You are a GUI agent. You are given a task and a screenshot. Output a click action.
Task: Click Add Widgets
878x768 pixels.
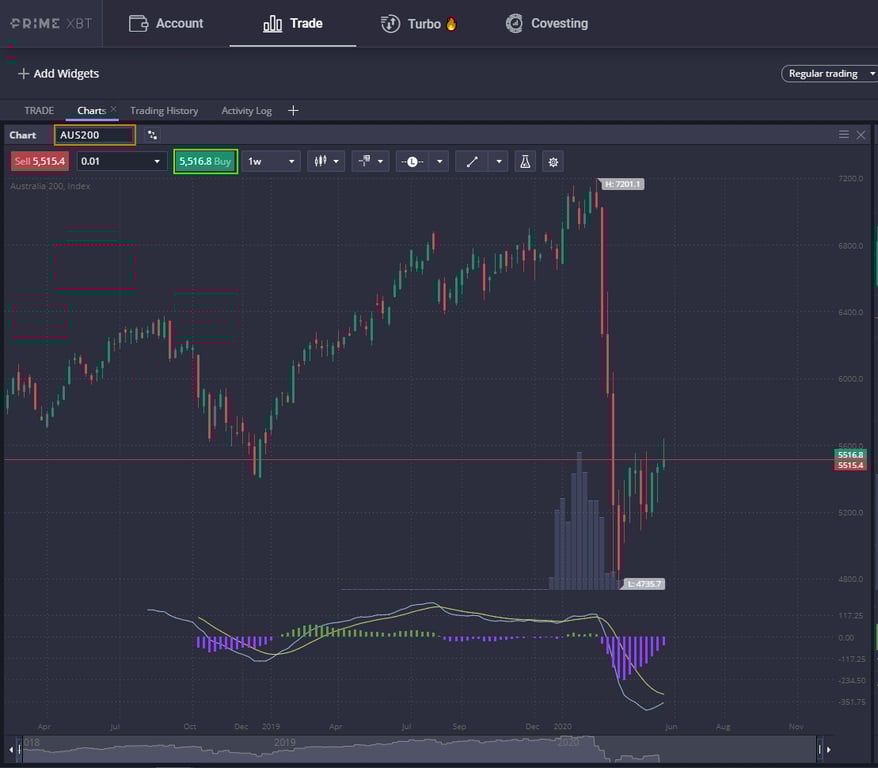click(x=58, y=73)
